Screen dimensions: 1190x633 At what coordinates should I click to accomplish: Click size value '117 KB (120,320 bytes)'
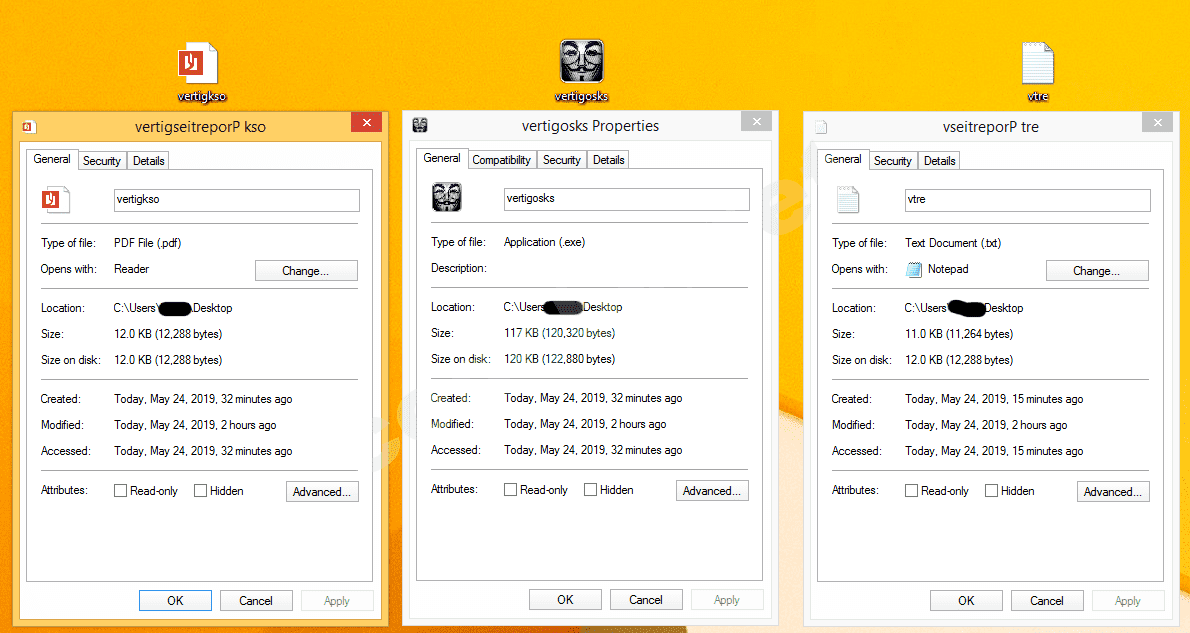(x=559, y=333)
